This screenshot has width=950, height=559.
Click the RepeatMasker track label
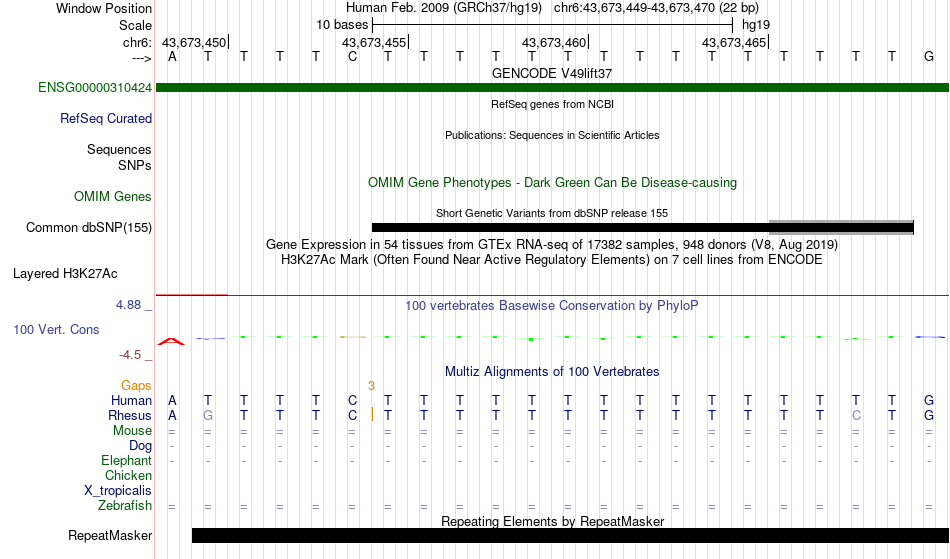coord(110,535)
